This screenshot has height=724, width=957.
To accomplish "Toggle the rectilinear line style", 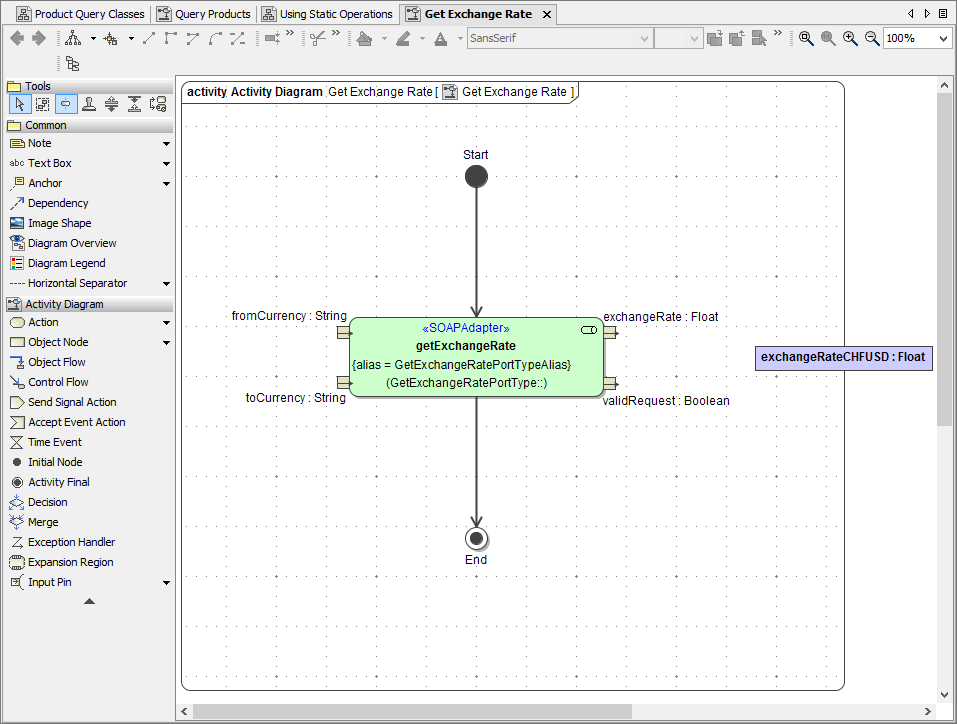I will (x=168, y=38).
